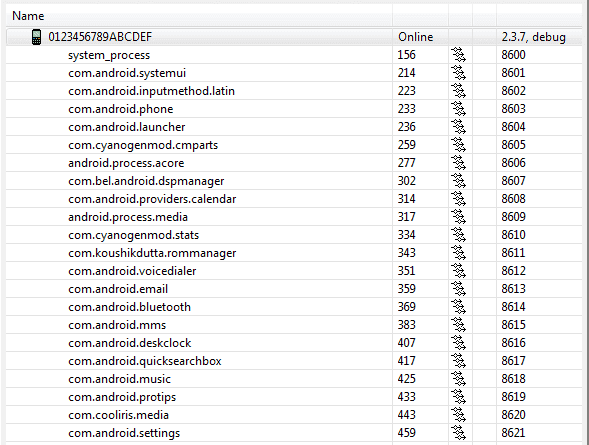Select the com.android.deskclock process
Image resolution: width=589 pixels, height=445 pixels.
[x=130, y=343]
